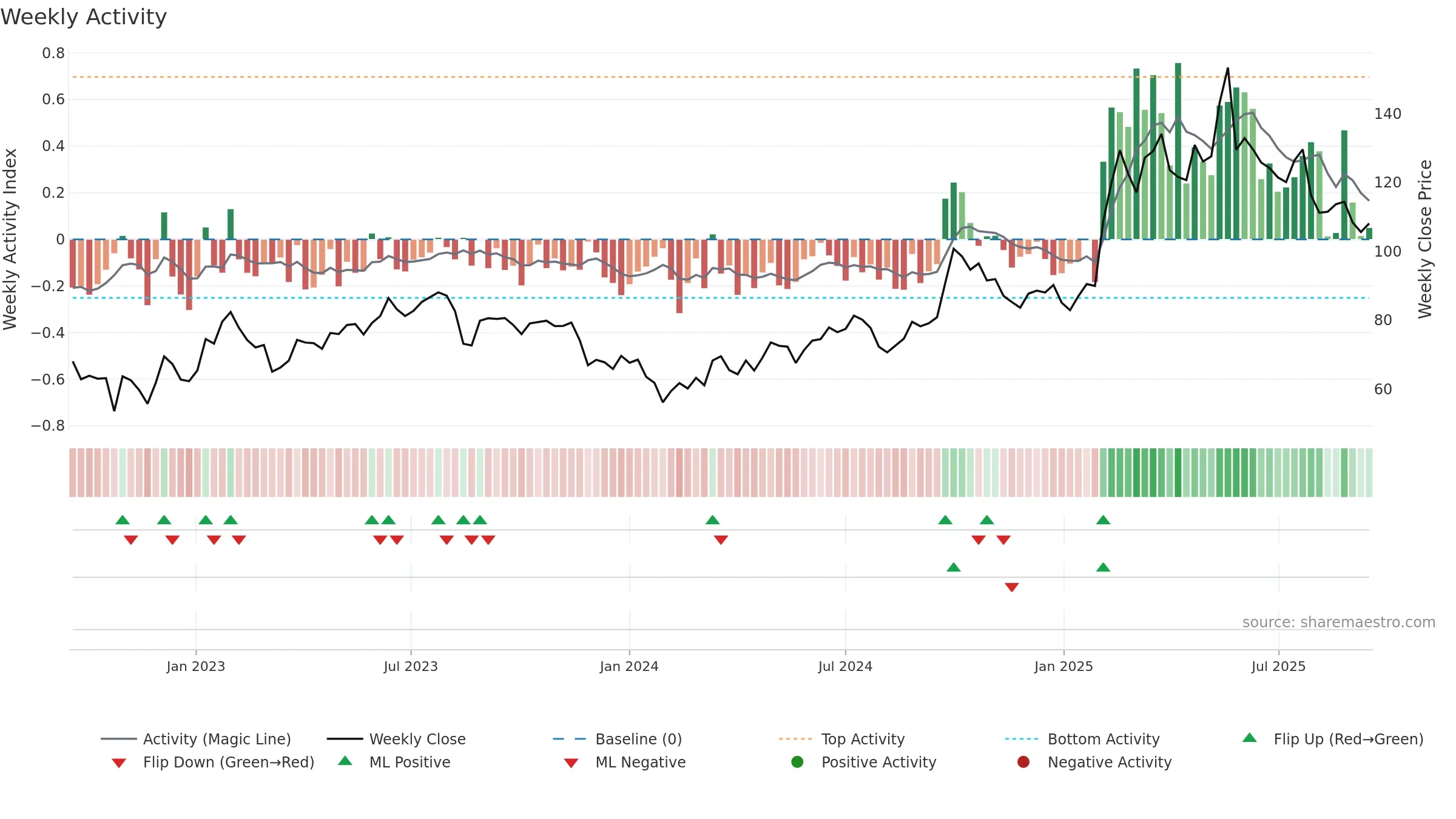
Task: Click the 60 right axis tick label
Action: tap(1383, 389)
